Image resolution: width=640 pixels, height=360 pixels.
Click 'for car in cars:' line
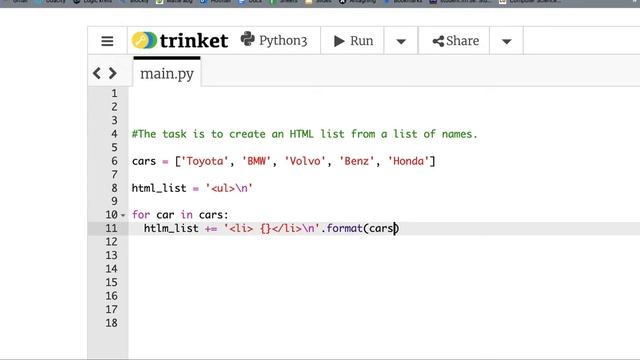click(x=180, y=215)
